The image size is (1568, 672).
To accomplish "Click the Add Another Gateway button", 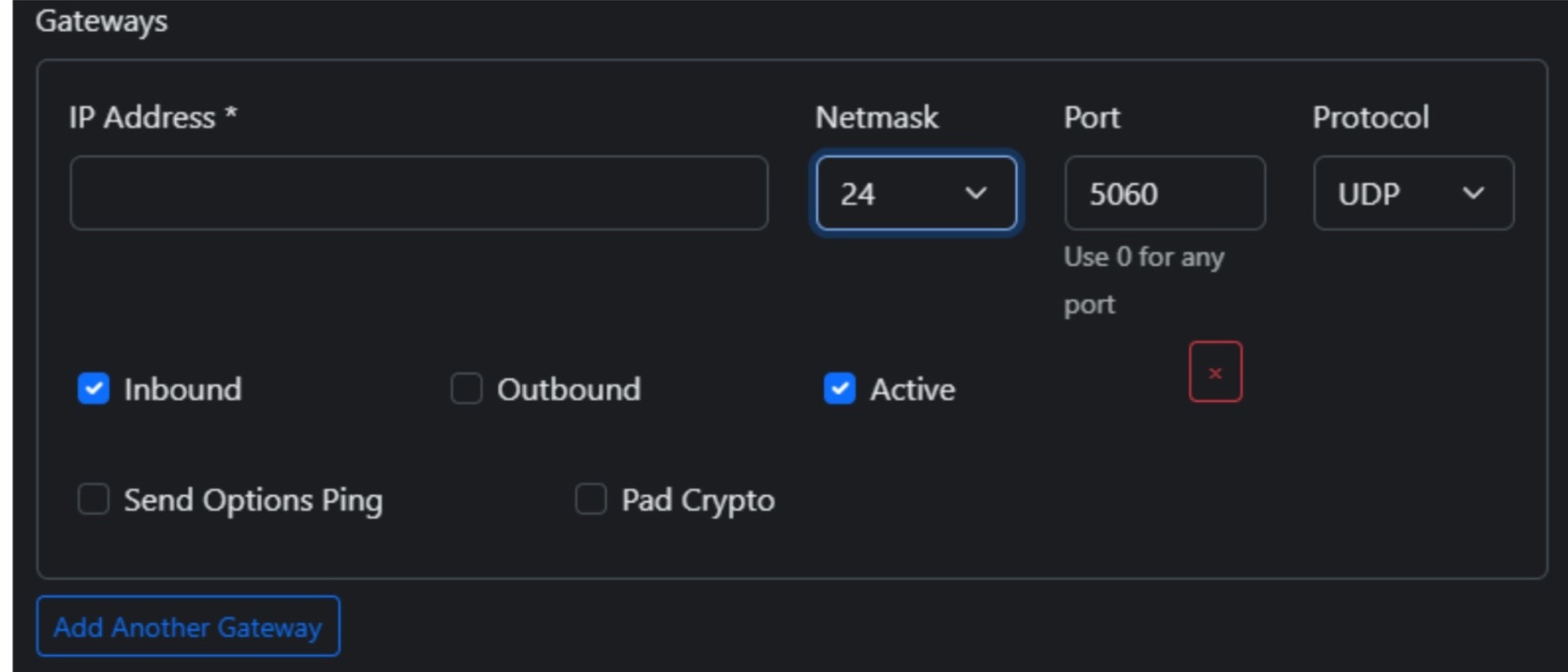I will point(187,626).
